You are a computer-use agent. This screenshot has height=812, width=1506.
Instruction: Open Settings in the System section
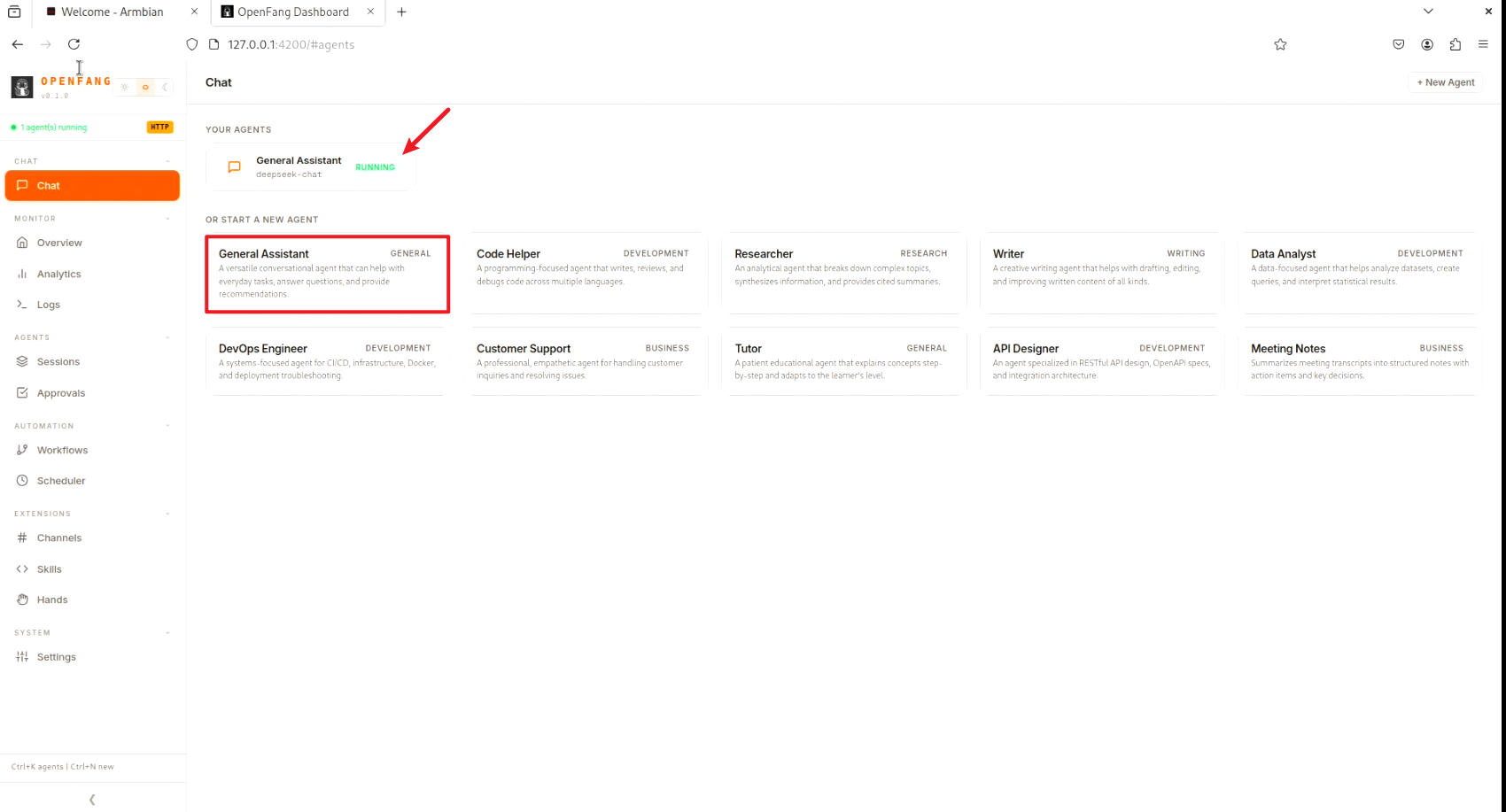56,657
